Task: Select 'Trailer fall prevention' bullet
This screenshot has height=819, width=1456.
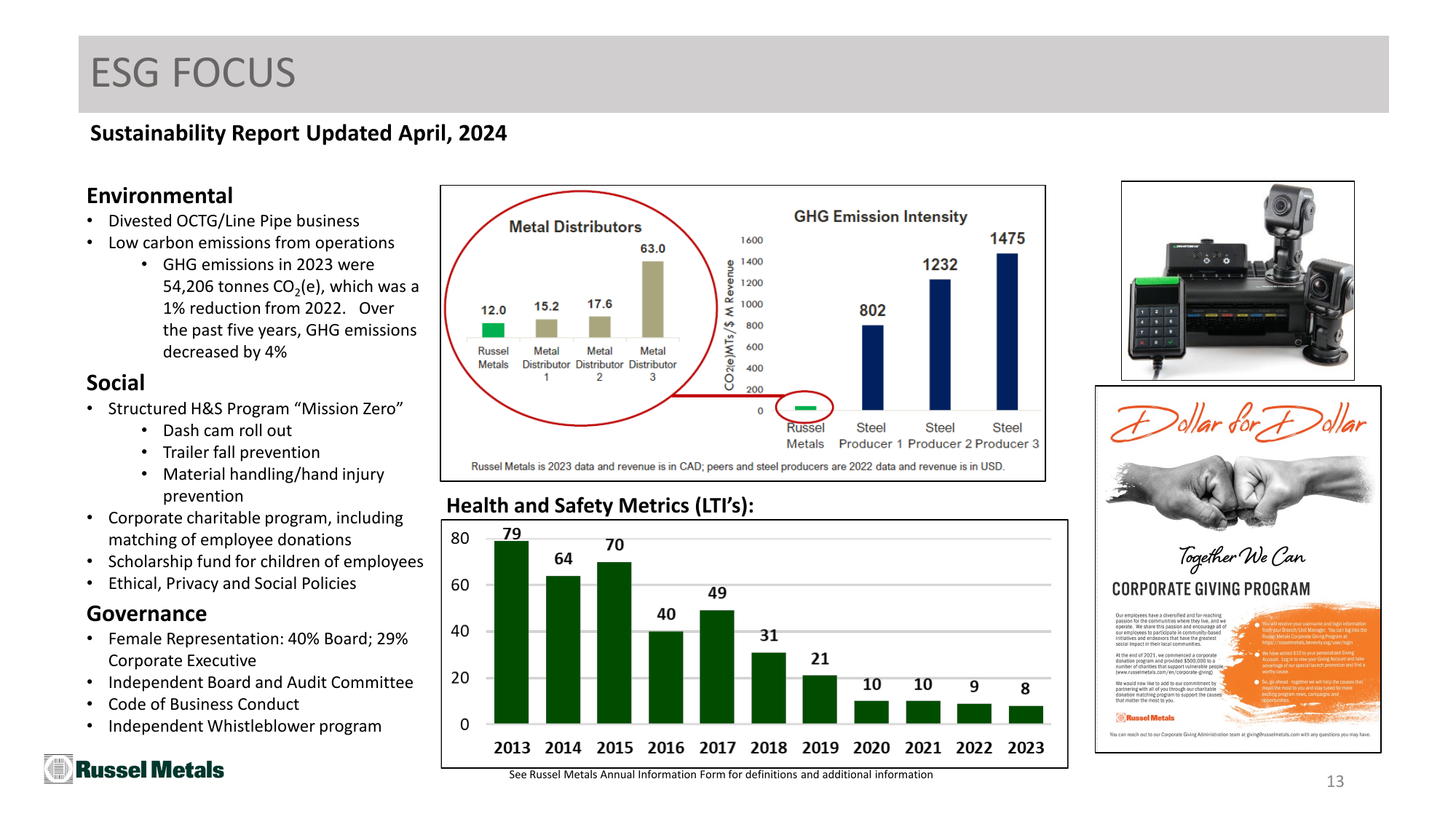Action: coord(241,453)
